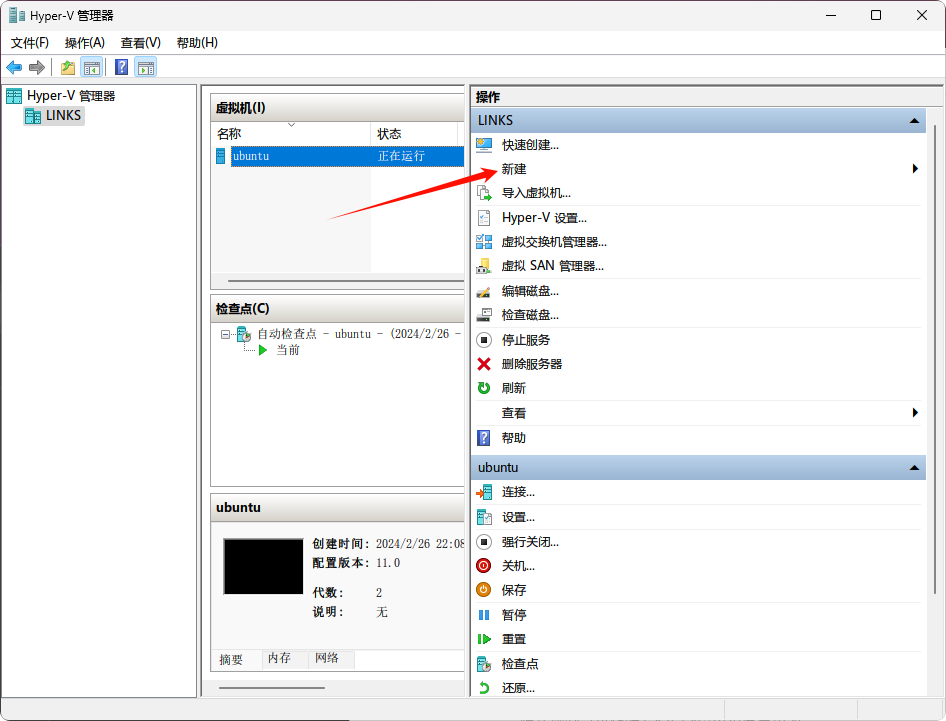Open the 操作(A) menu
Viewport: 946px width, 721px height.
point(85,43)
